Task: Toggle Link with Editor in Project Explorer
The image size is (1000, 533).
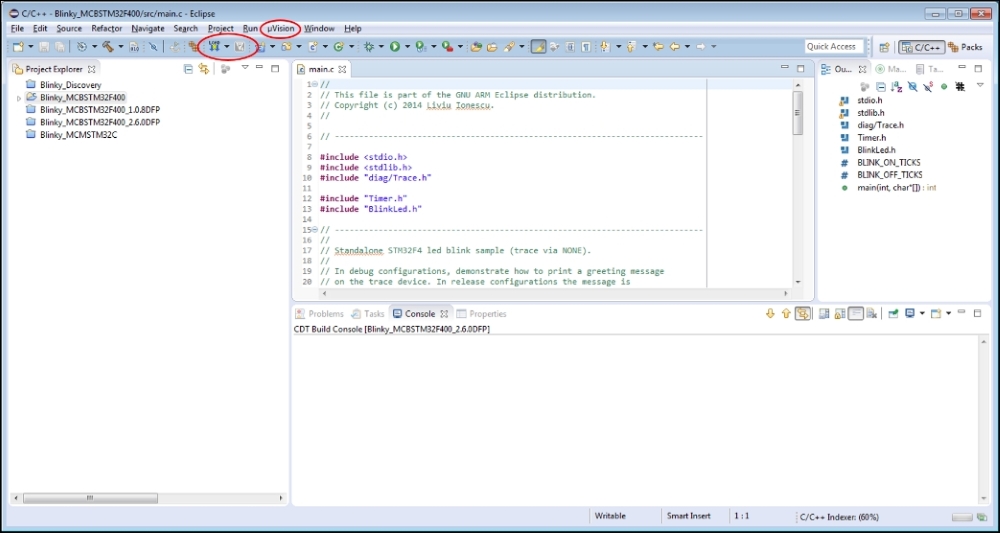Action: (x=204, y=69)
